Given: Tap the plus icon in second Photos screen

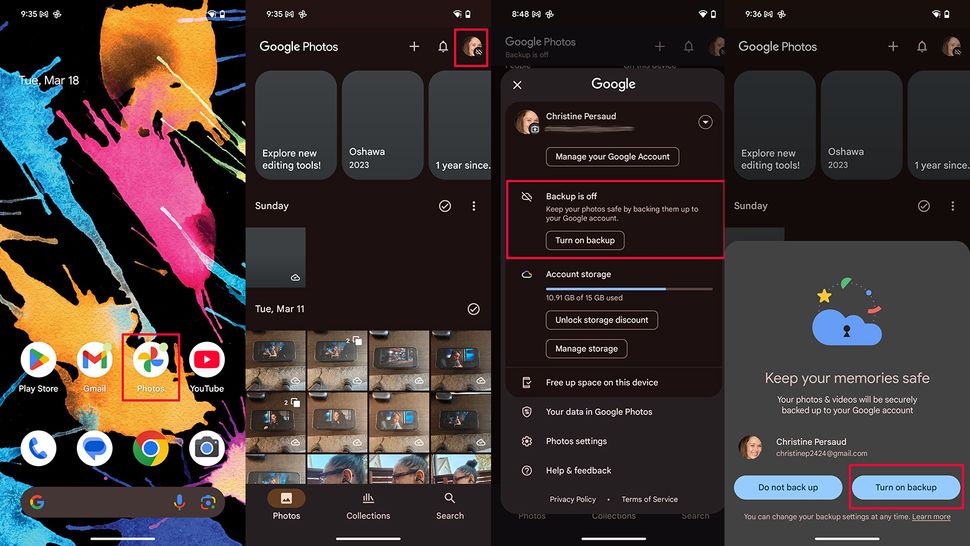Looking at the screenshot, I should tap(414, 46).
